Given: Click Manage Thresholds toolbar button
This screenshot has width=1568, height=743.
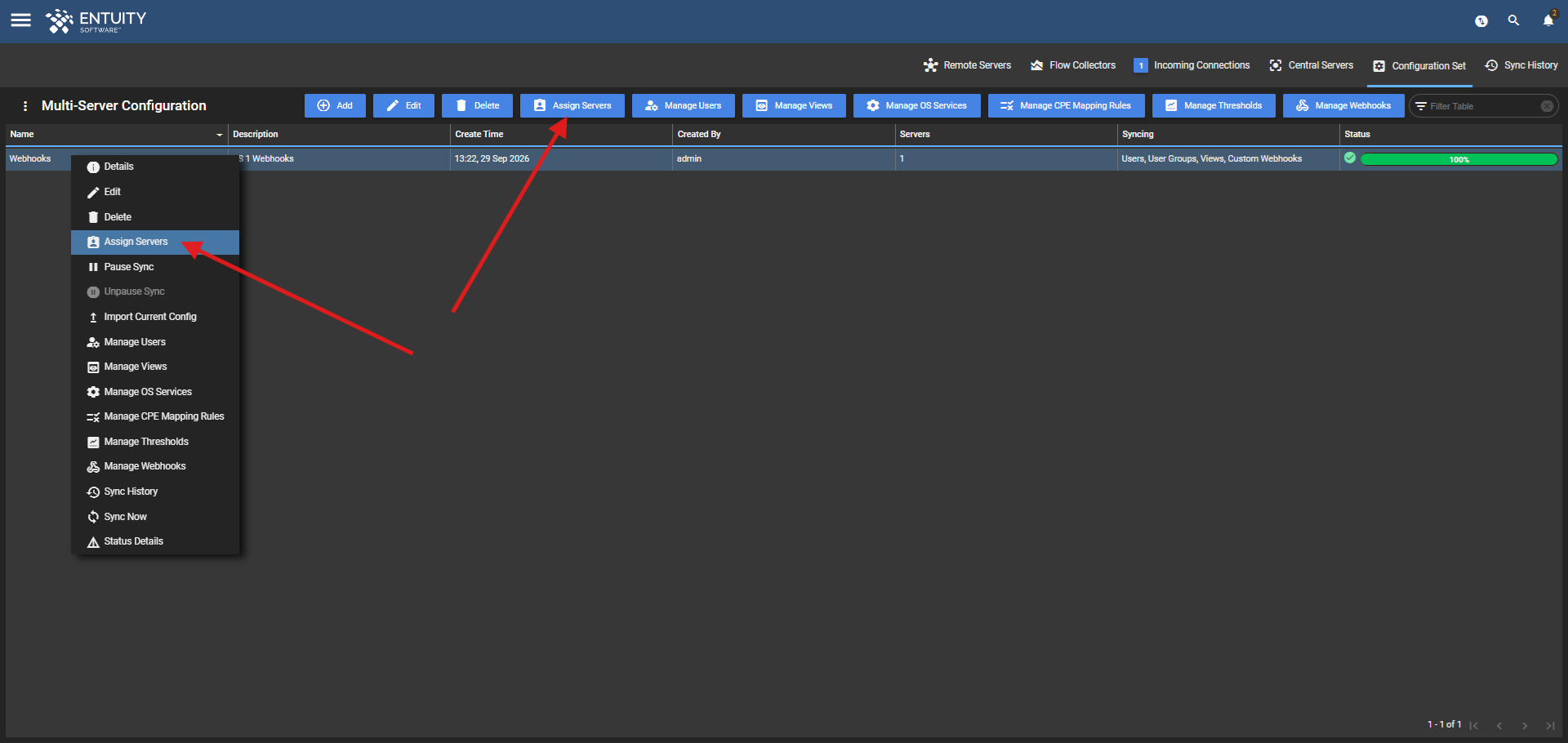Looking at the screenshot, I should (1214, 106).
